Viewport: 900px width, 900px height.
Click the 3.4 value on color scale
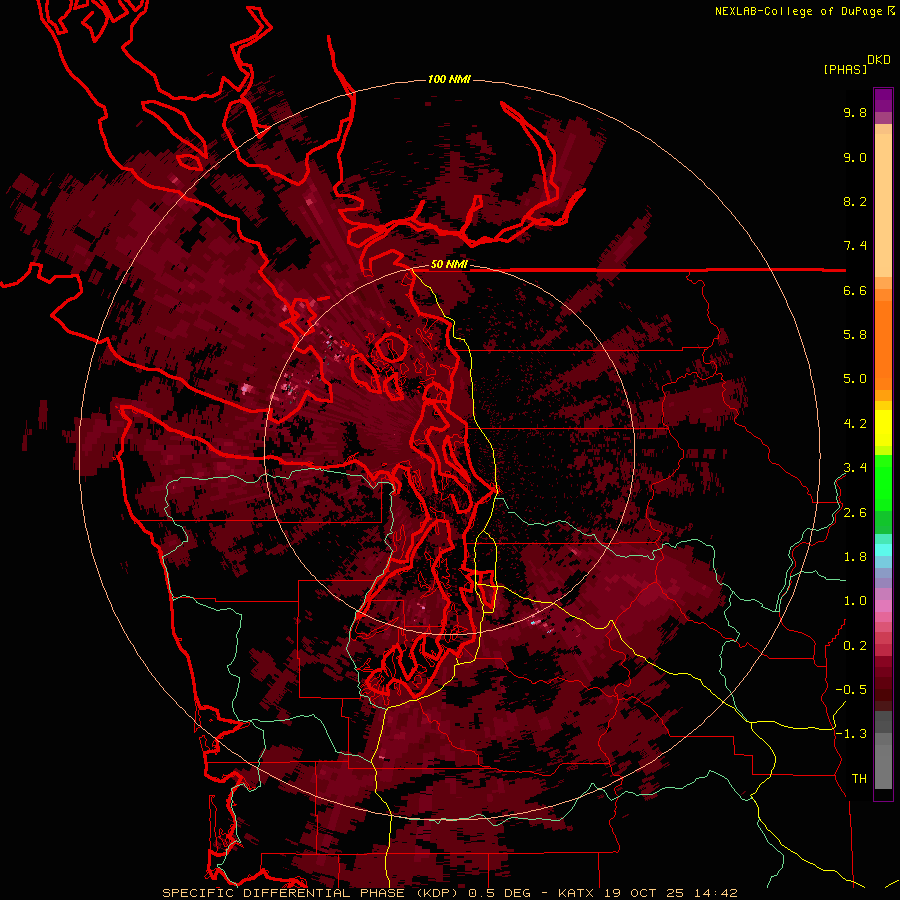tap(855, 468)
